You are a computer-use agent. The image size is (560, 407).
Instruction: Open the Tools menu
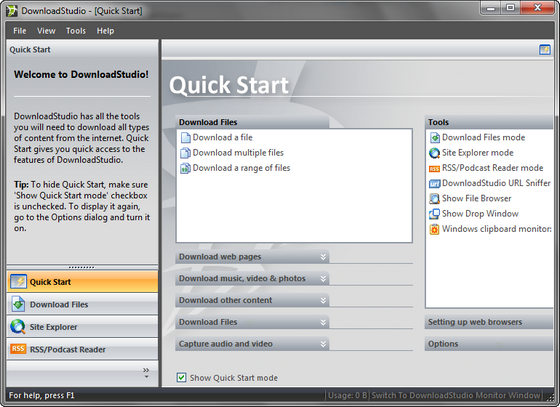pos(76,31)
